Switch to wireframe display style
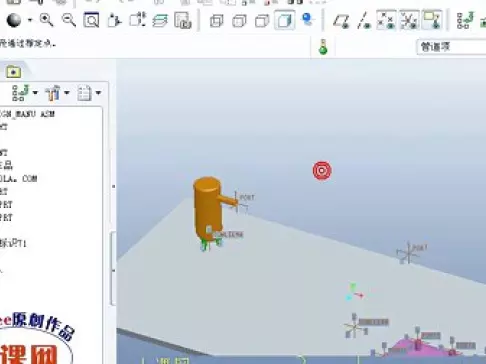 [217, 21]
